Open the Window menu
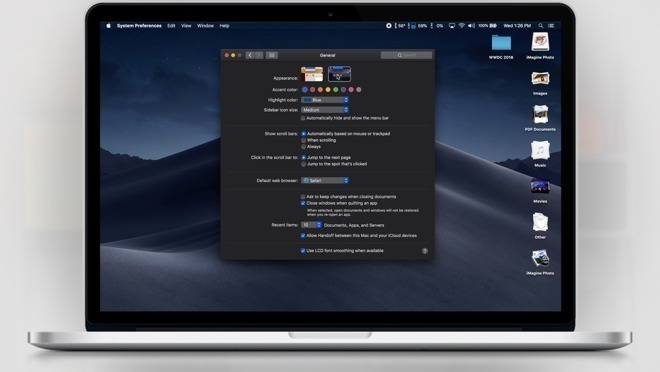This screenshot has height=372, width=660. [x=205, y=26]
